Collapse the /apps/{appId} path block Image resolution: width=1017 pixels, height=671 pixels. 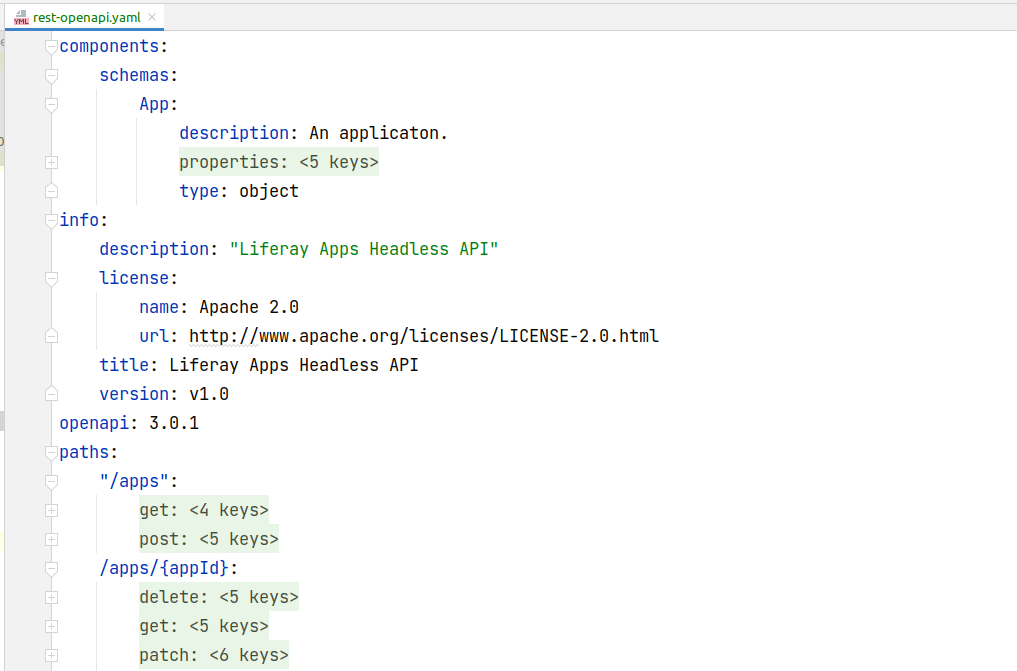coord(51,569)
